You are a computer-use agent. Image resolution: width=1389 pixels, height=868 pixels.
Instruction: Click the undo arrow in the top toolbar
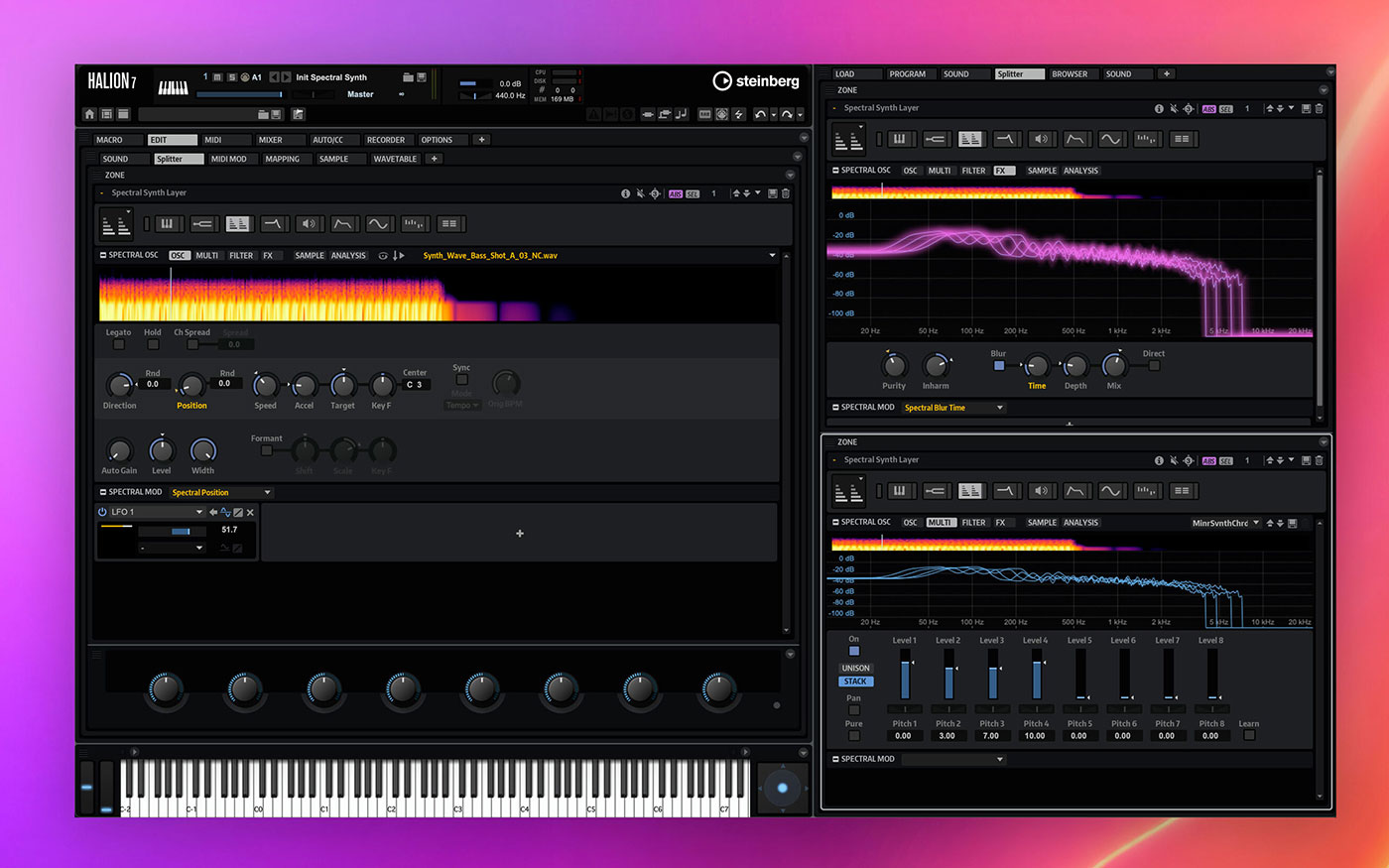(760, 115)
